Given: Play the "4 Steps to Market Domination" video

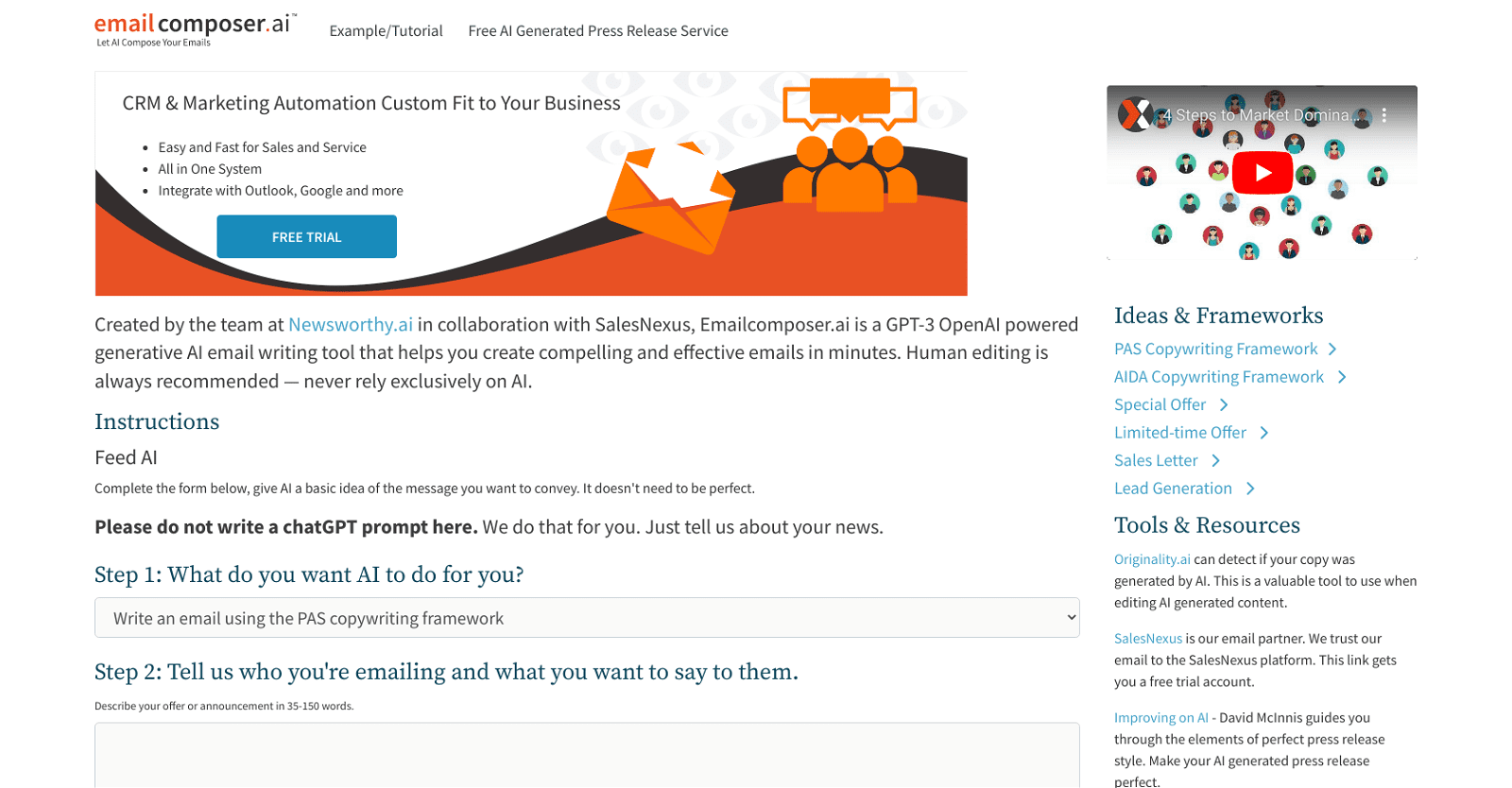Looking at the screenshot, I should tap(1263, 173).
